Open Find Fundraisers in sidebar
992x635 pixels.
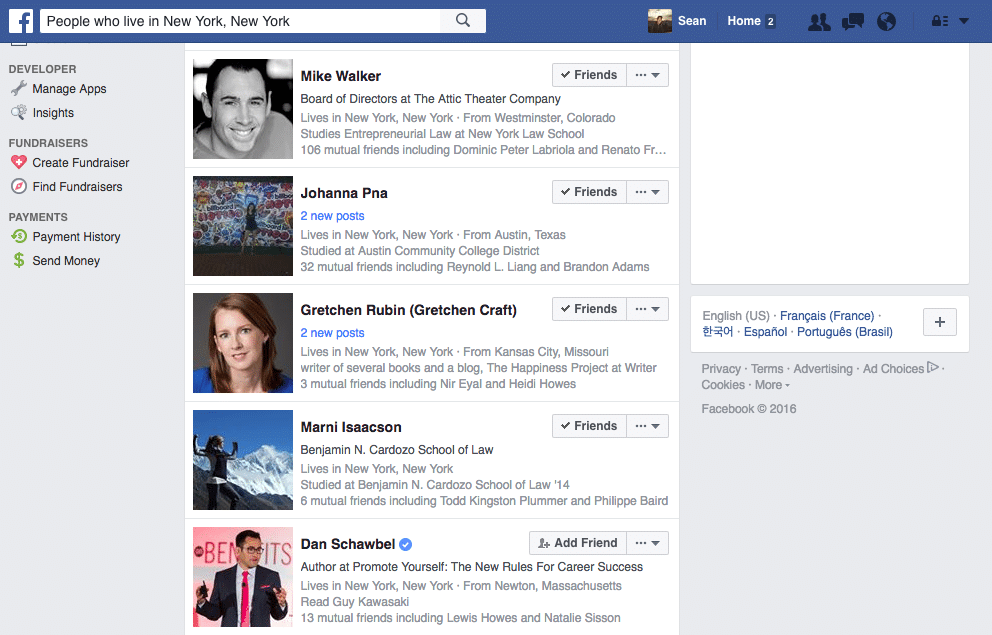(77, 187)
